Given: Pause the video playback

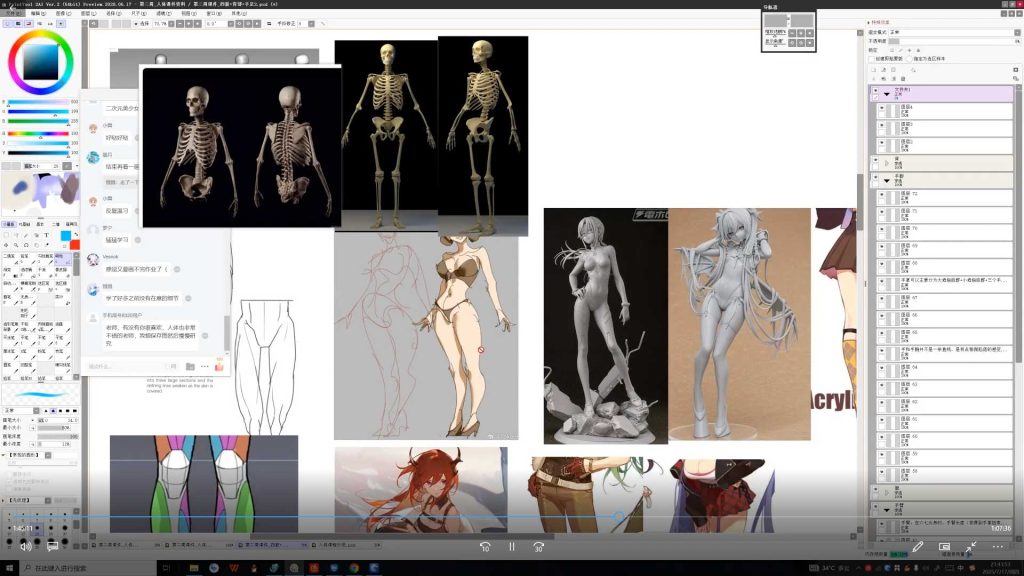Looking at the screenshot, I should point(512,547).
